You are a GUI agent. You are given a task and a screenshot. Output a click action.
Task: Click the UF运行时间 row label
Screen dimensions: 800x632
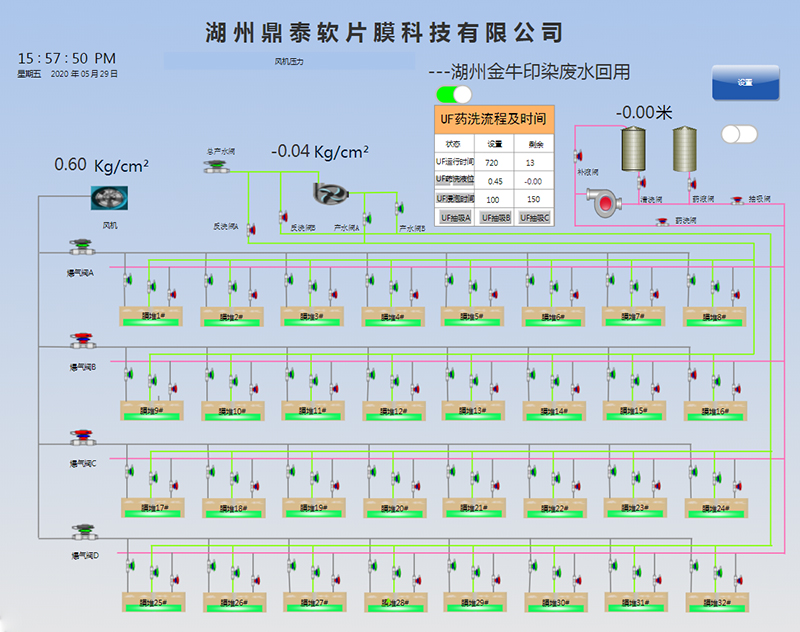[455, 162]
